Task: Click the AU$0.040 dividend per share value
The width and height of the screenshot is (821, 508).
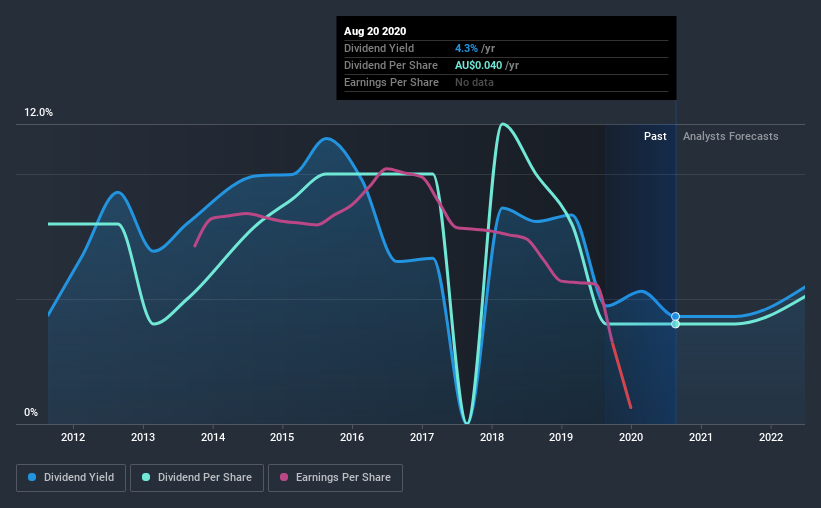Action: (x=478, y=65)
